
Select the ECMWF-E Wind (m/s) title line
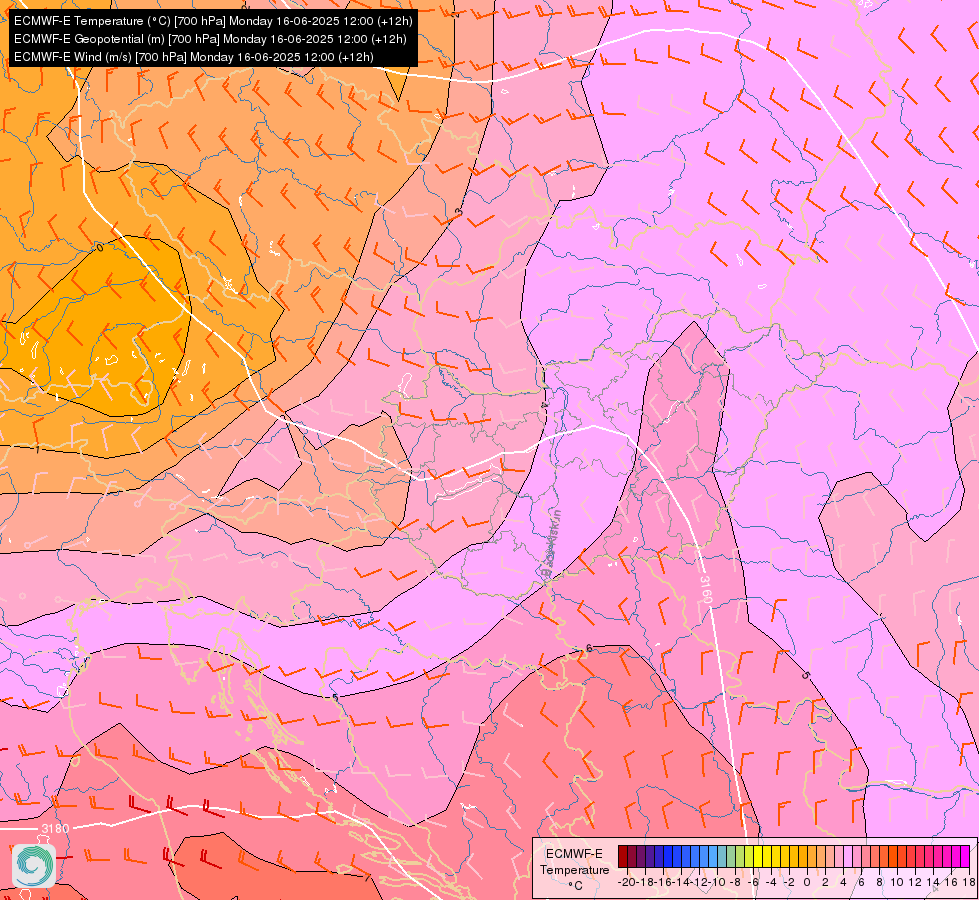[194, 57]
